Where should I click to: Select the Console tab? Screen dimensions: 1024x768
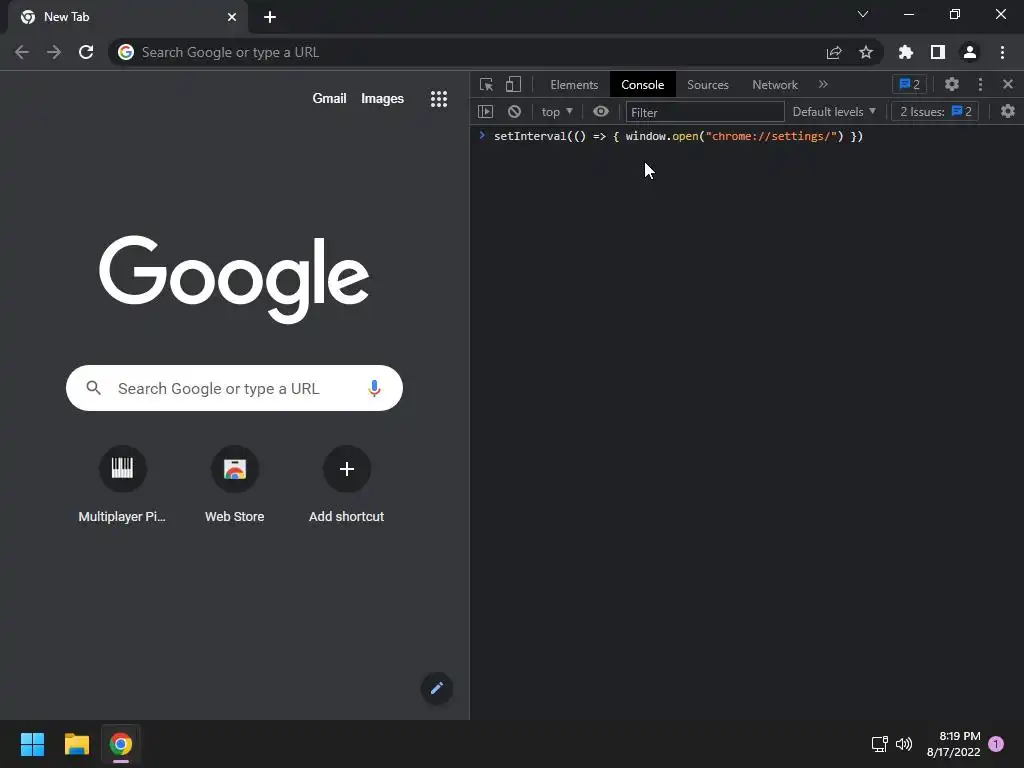(643, 85)
